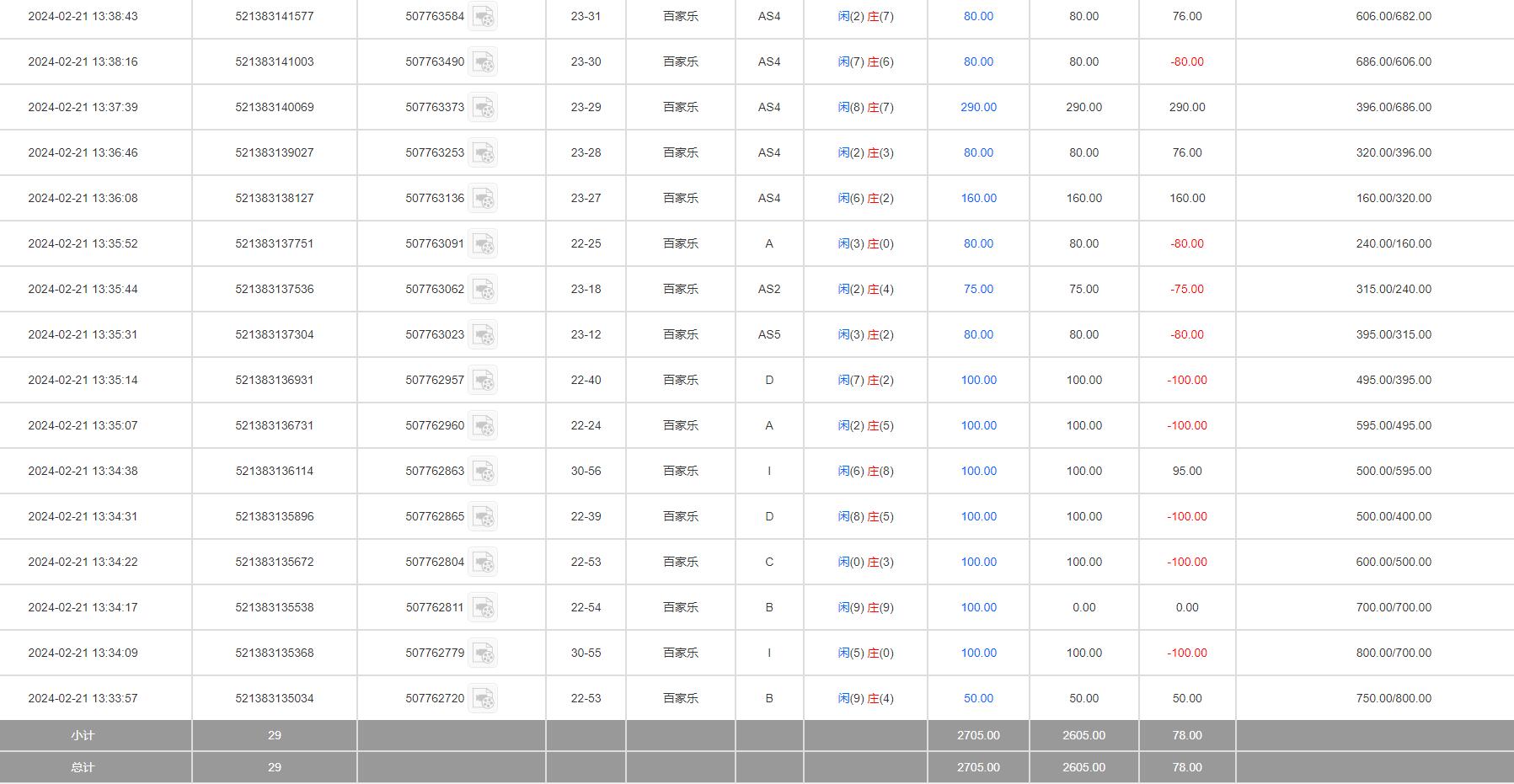Open video replay for round 507763062

(x=483, y=290)
